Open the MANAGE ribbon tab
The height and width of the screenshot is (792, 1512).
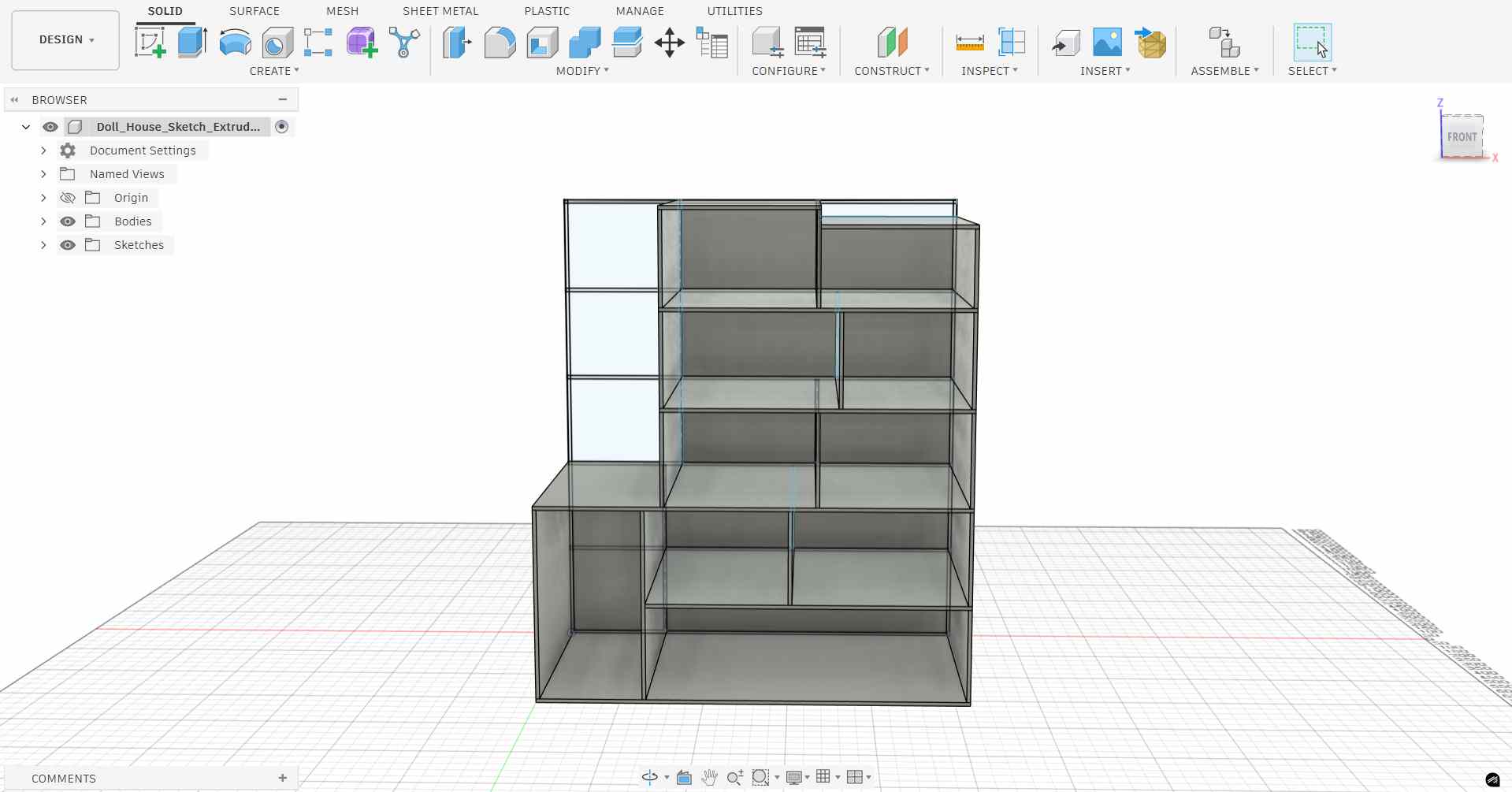coord(640,11)
